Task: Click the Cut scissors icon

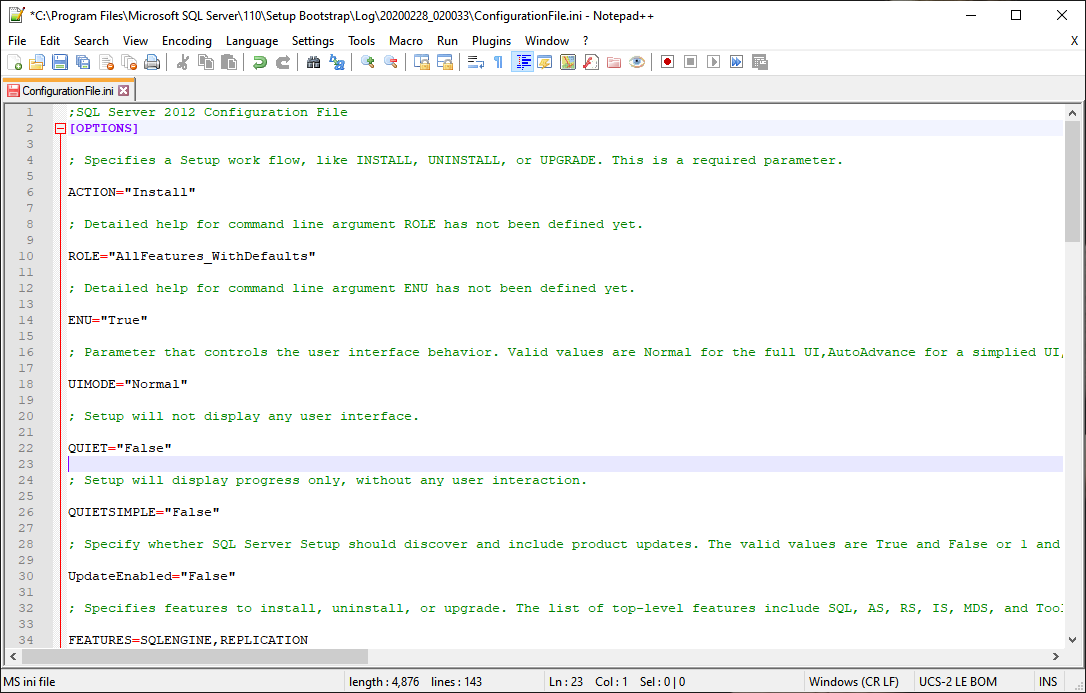Action: pyautogui.click(x=183, y=62)
